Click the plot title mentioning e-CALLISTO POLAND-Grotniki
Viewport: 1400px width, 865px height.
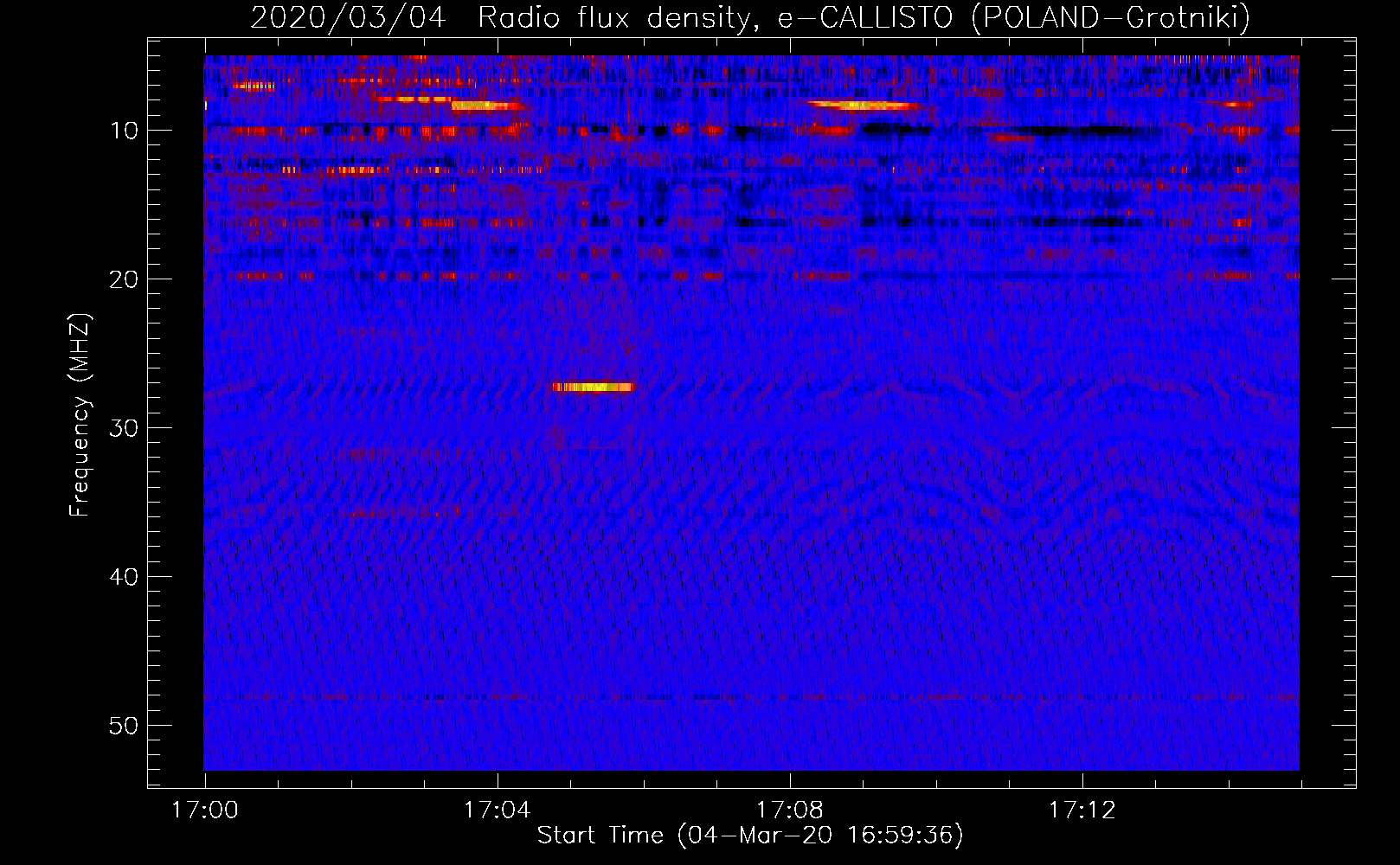(x=750, y=16)
